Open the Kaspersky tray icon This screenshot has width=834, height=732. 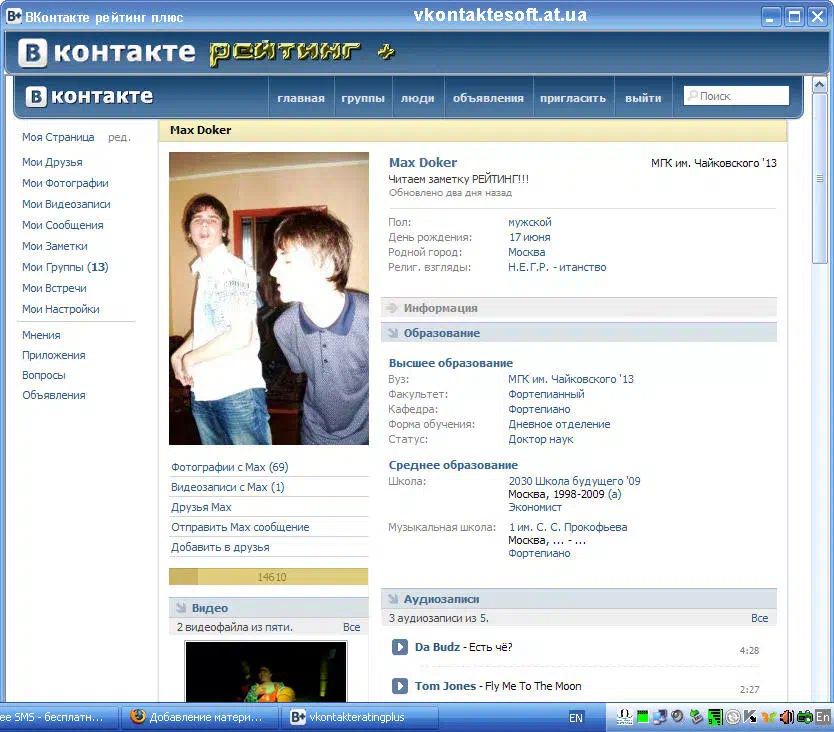[x=750, y=717]
